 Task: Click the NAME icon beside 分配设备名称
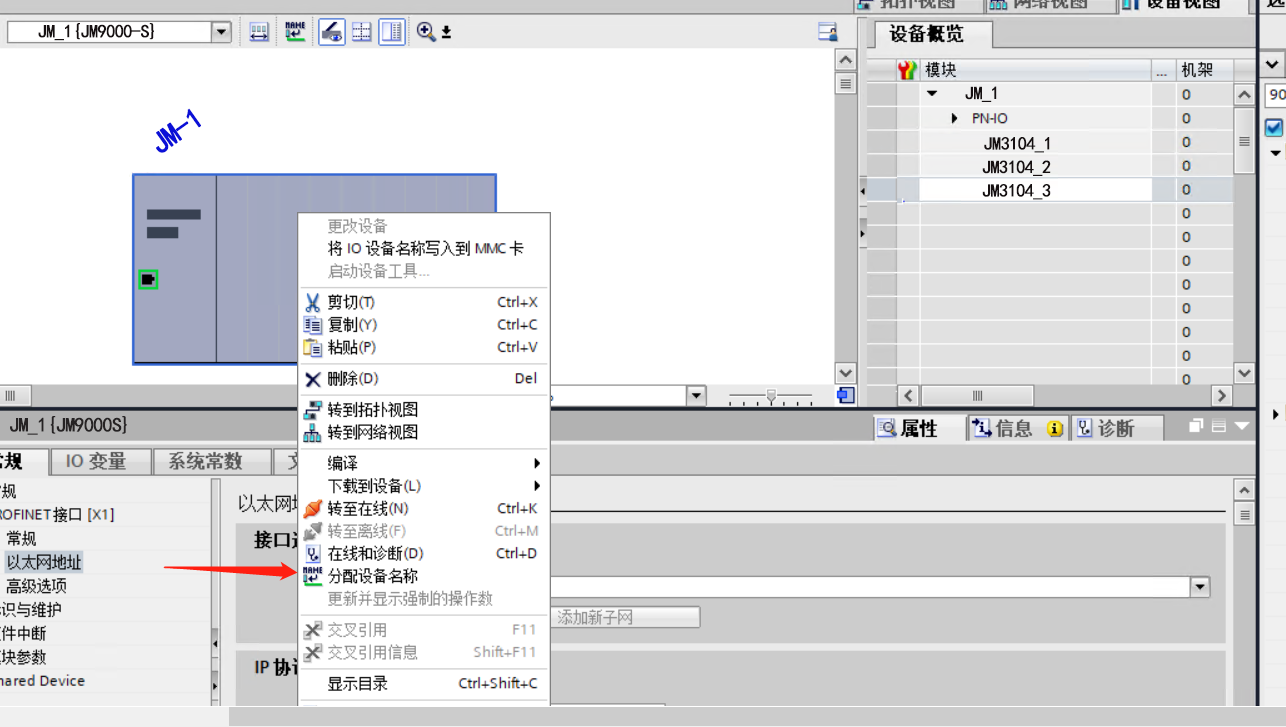pyautogui.click(x=313, y=576)
